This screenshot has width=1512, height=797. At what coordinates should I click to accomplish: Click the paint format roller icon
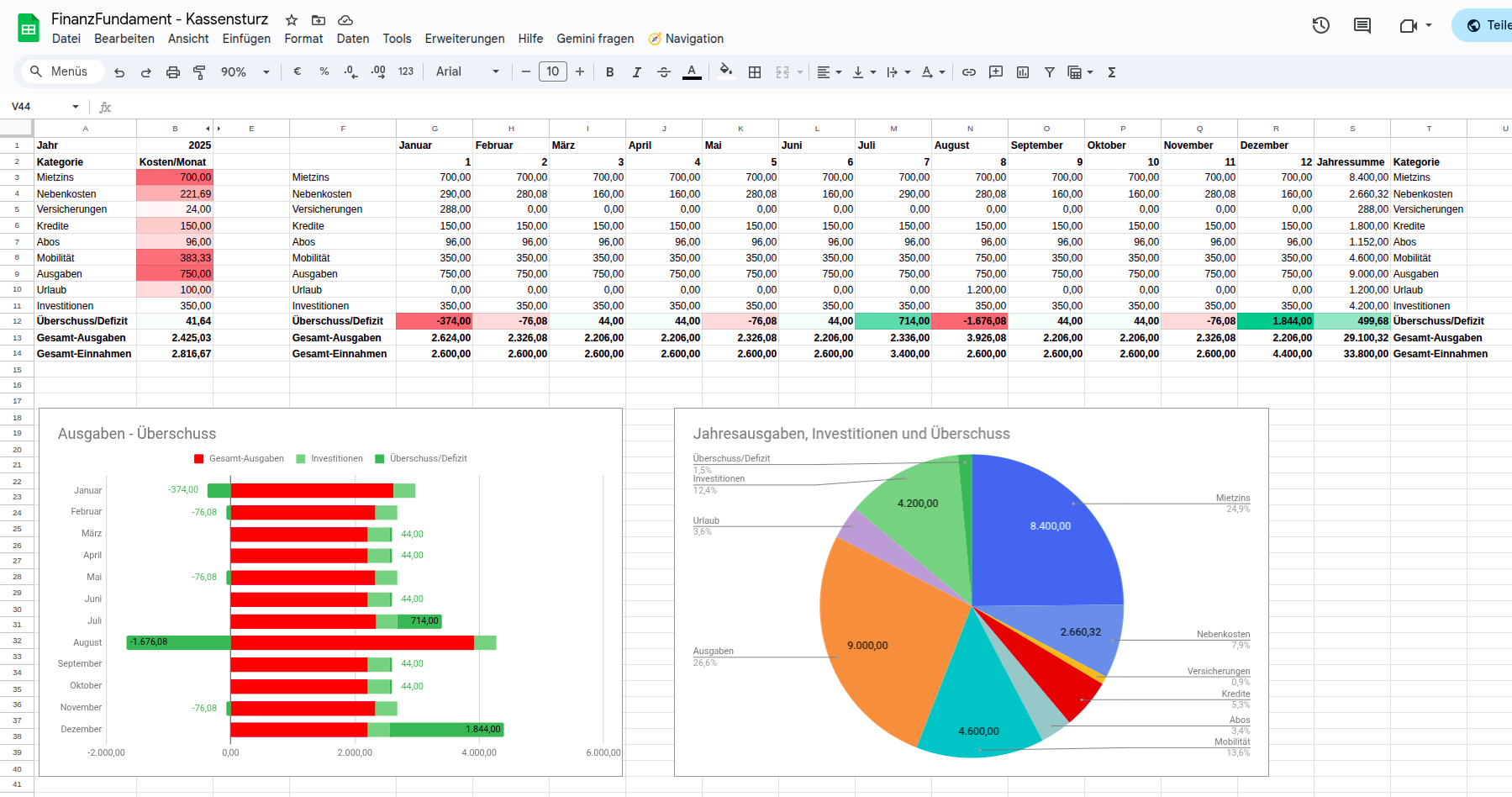click(199, 72)
